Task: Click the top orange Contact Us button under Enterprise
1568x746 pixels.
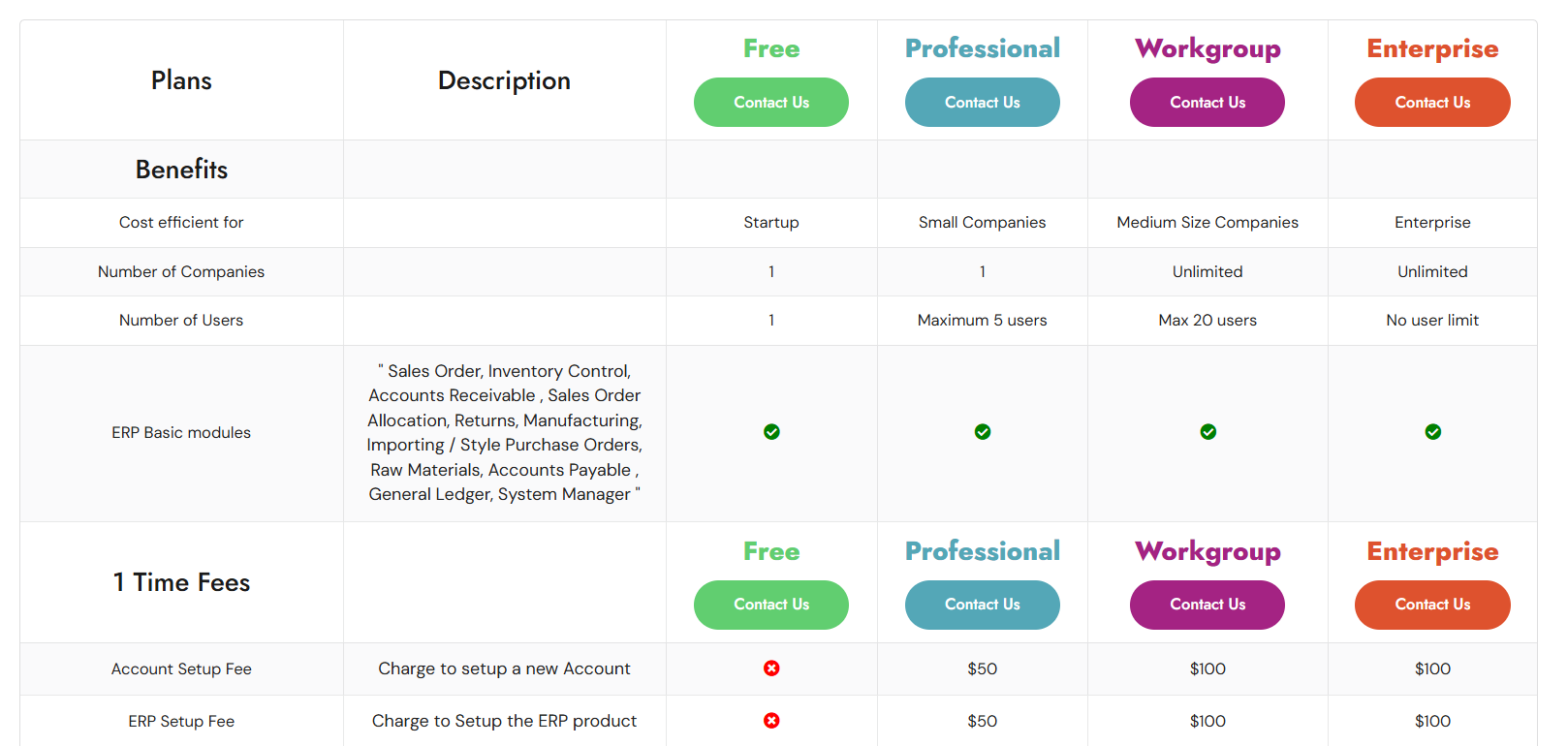Action: coord(1432,103)
